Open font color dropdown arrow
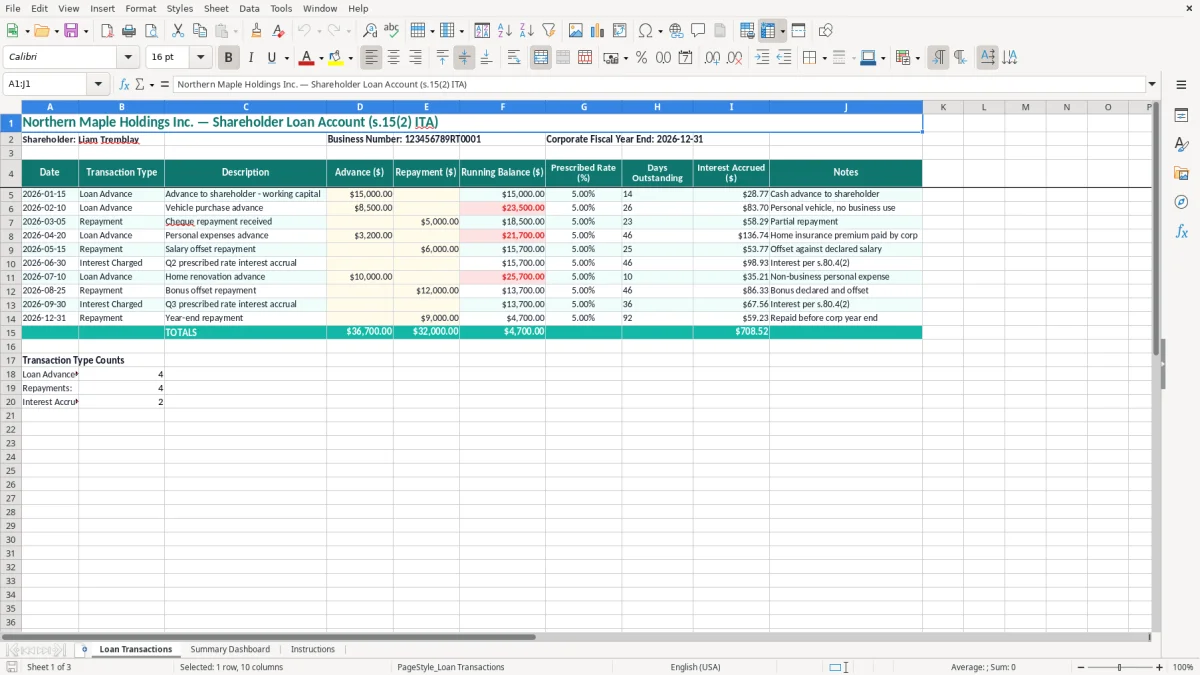1200x675 pixels. [321, 58]
